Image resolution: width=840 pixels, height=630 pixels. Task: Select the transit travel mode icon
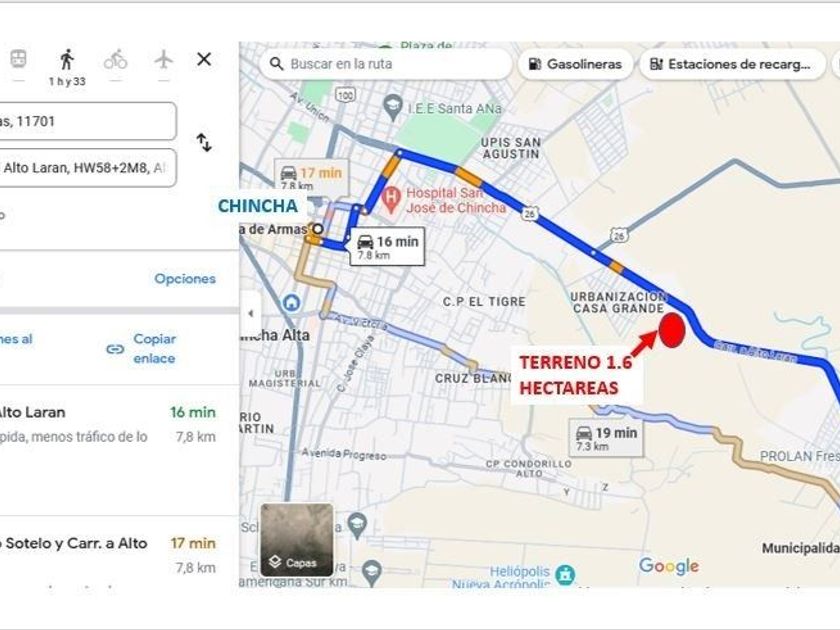pyautogui.click(x=18, y=59)
